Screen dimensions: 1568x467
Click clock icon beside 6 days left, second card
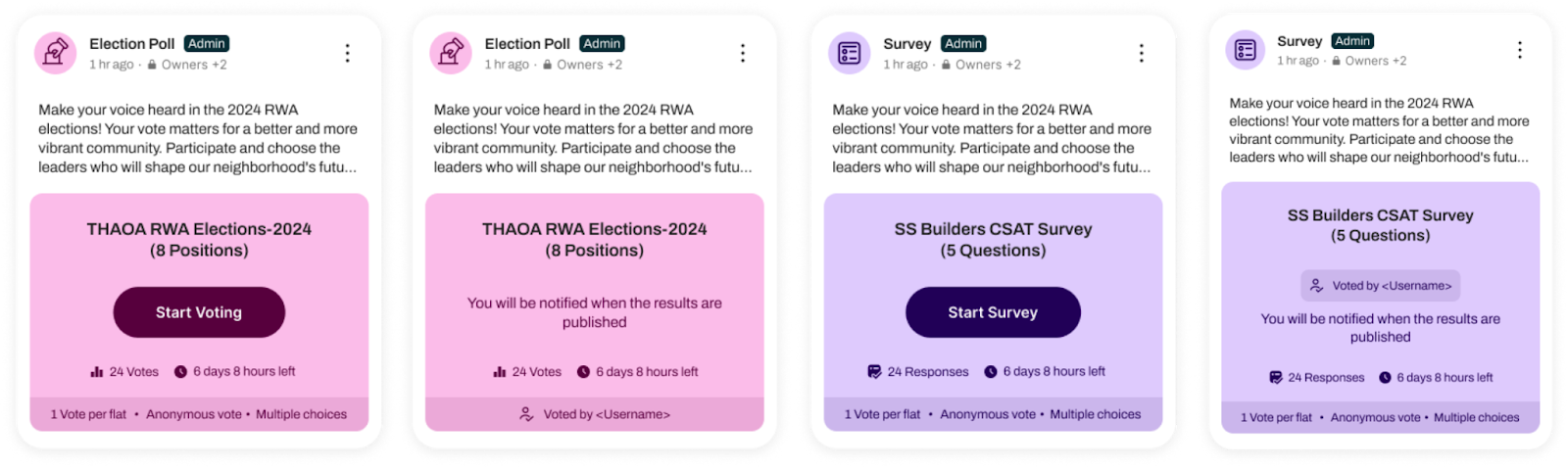[x=583, y=372]
